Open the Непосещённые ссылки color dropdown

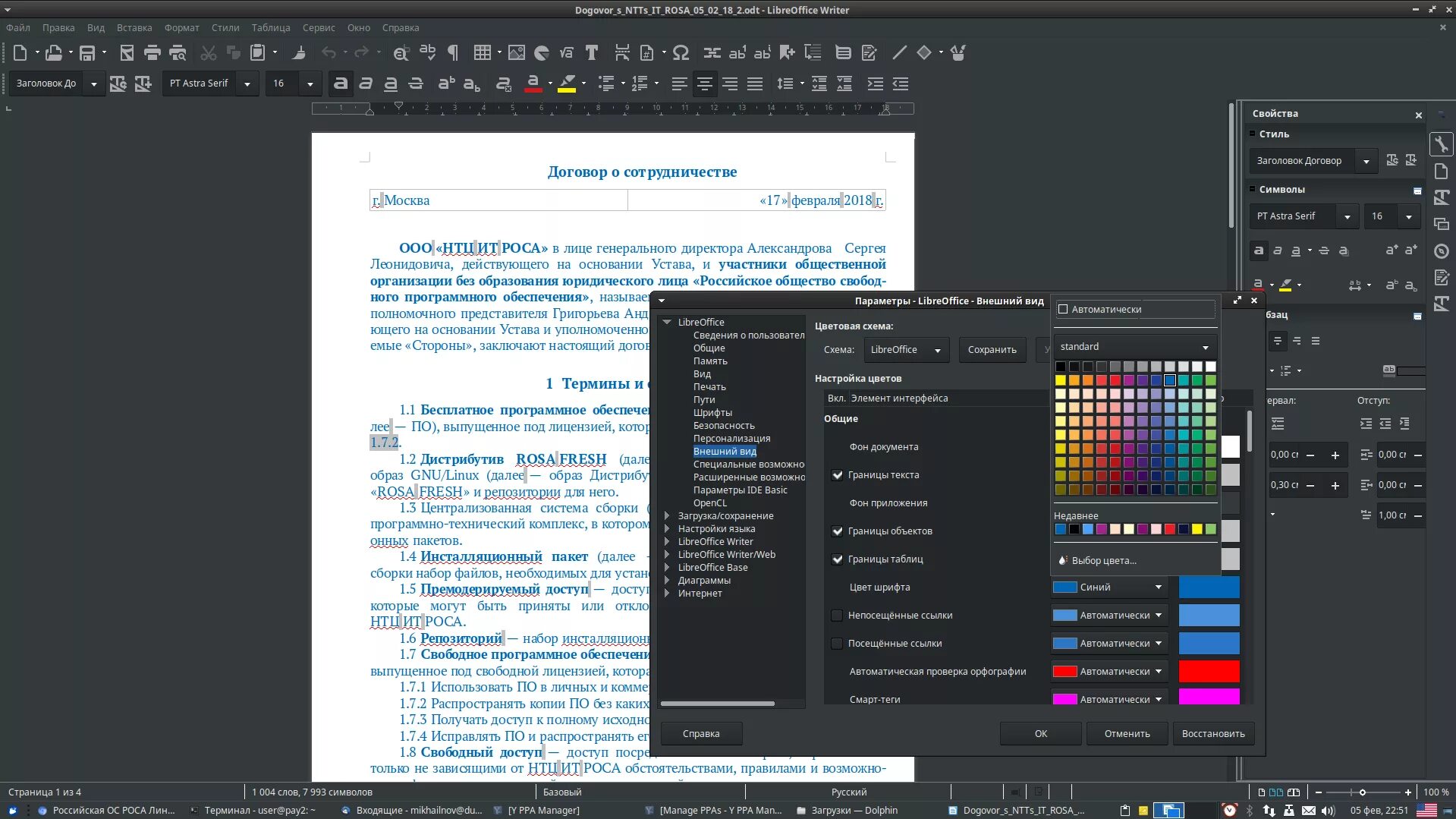click(1108, 616)
